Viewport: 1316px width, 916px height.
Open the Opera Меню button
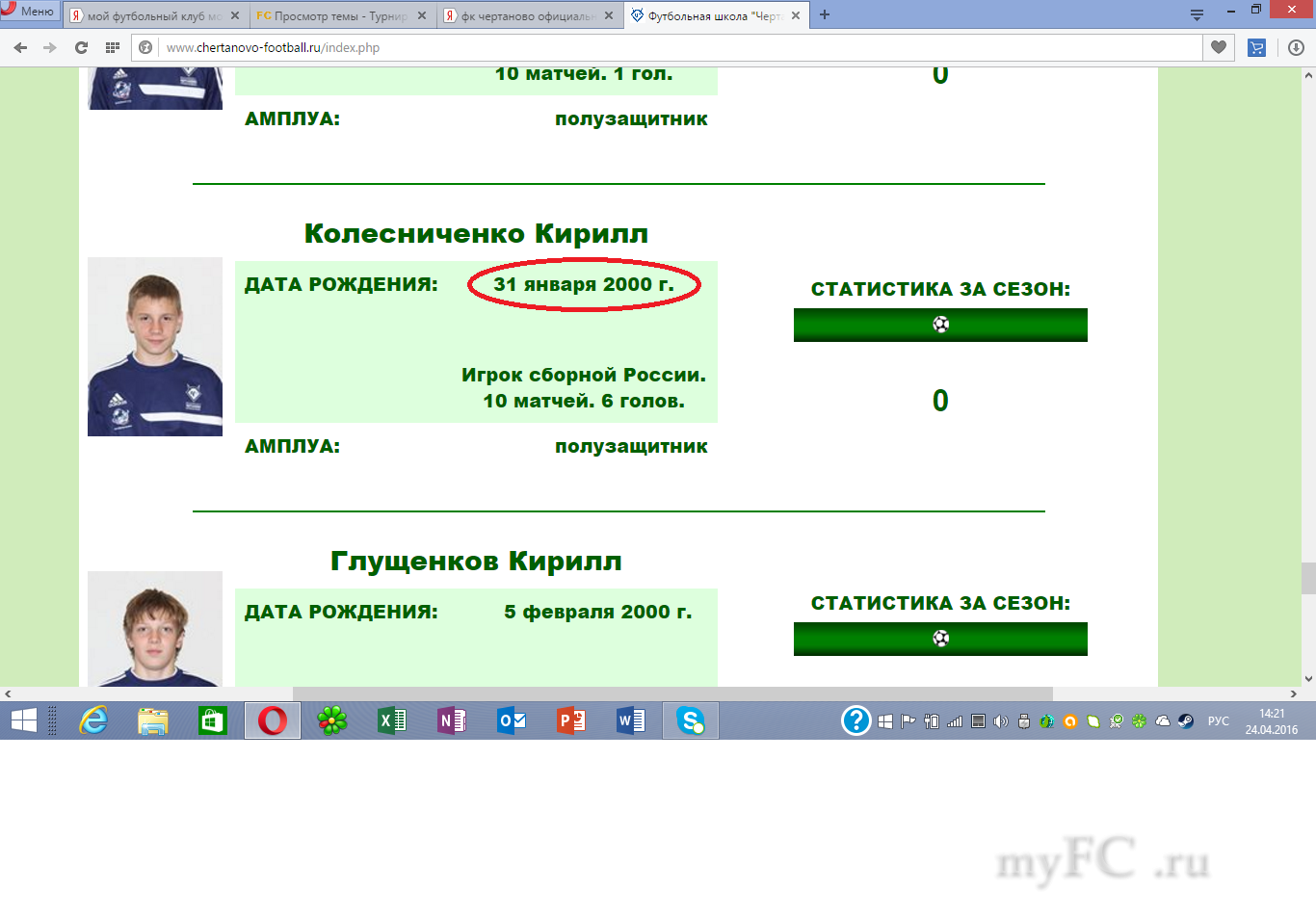pos(29,11)
